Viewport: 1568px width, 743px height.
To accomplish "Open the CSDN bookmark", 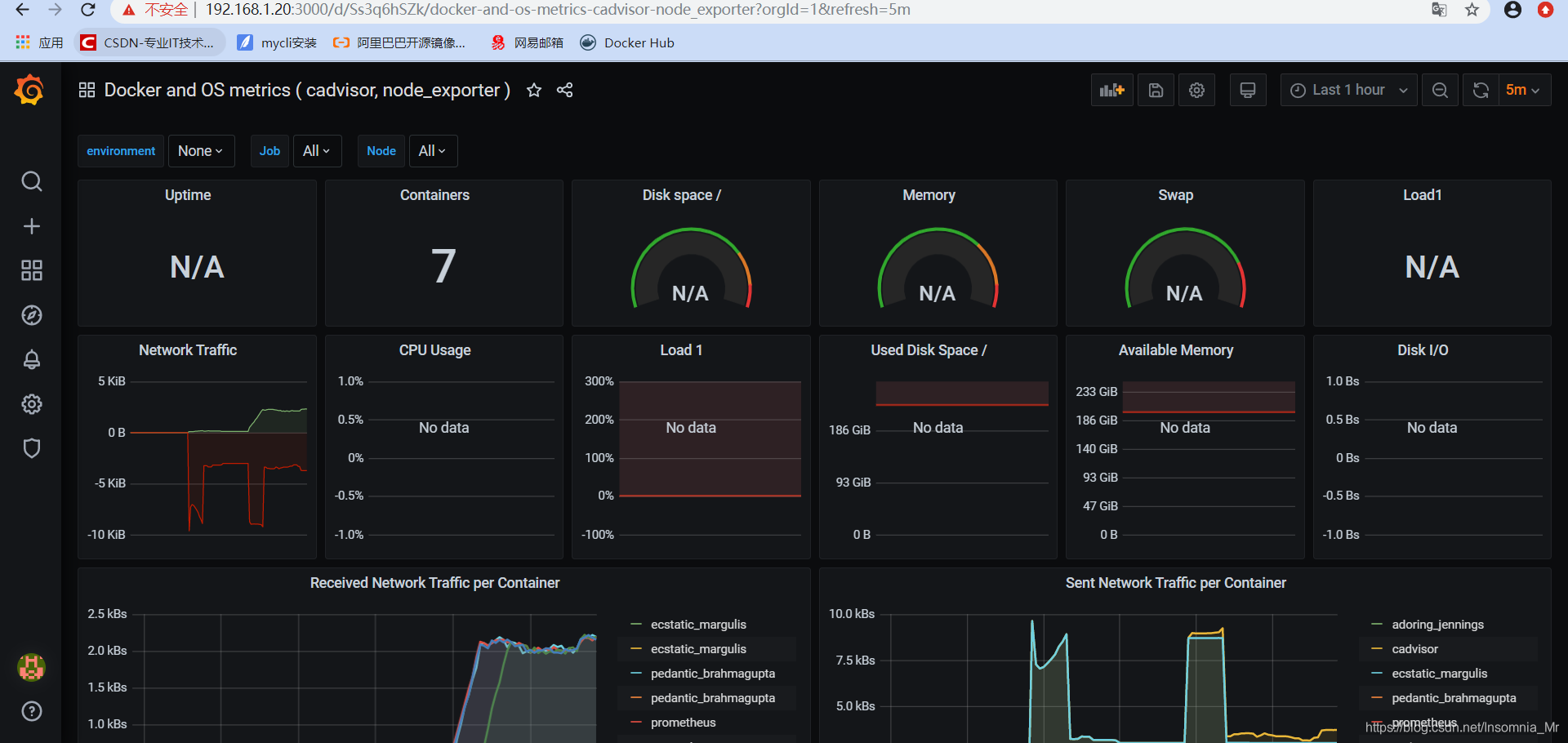I will click(x=150, y=42).
